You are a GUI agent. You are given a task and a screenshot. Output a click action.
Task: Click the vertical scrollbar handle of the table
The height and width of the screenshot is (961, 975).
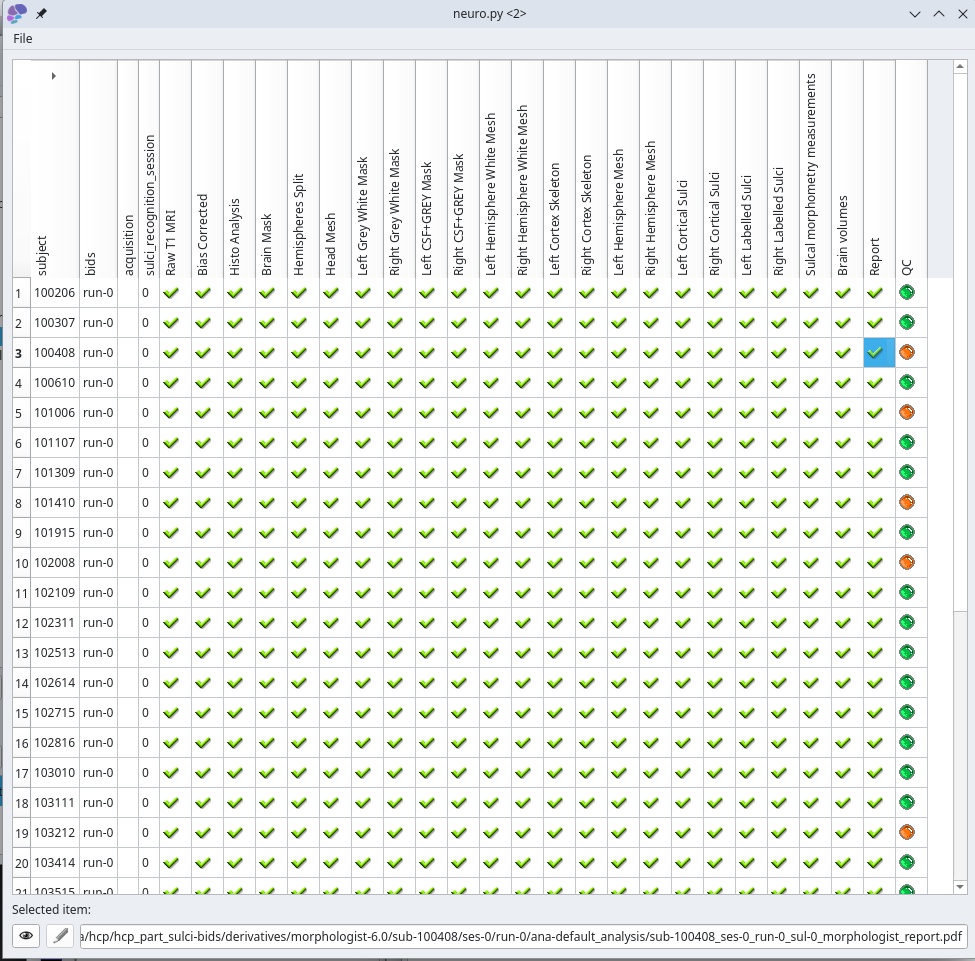tap(959, 341)
